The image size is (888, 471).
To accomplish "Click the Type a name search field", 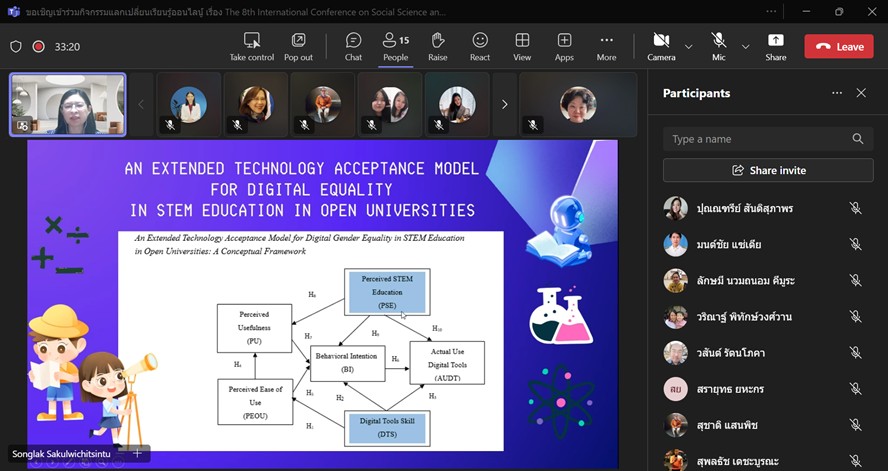I will 758,139.
